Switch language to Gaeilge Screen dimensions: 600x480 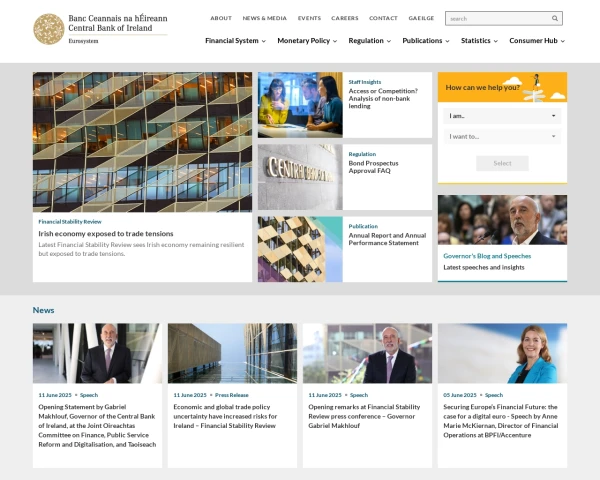(x=421, y=18)
